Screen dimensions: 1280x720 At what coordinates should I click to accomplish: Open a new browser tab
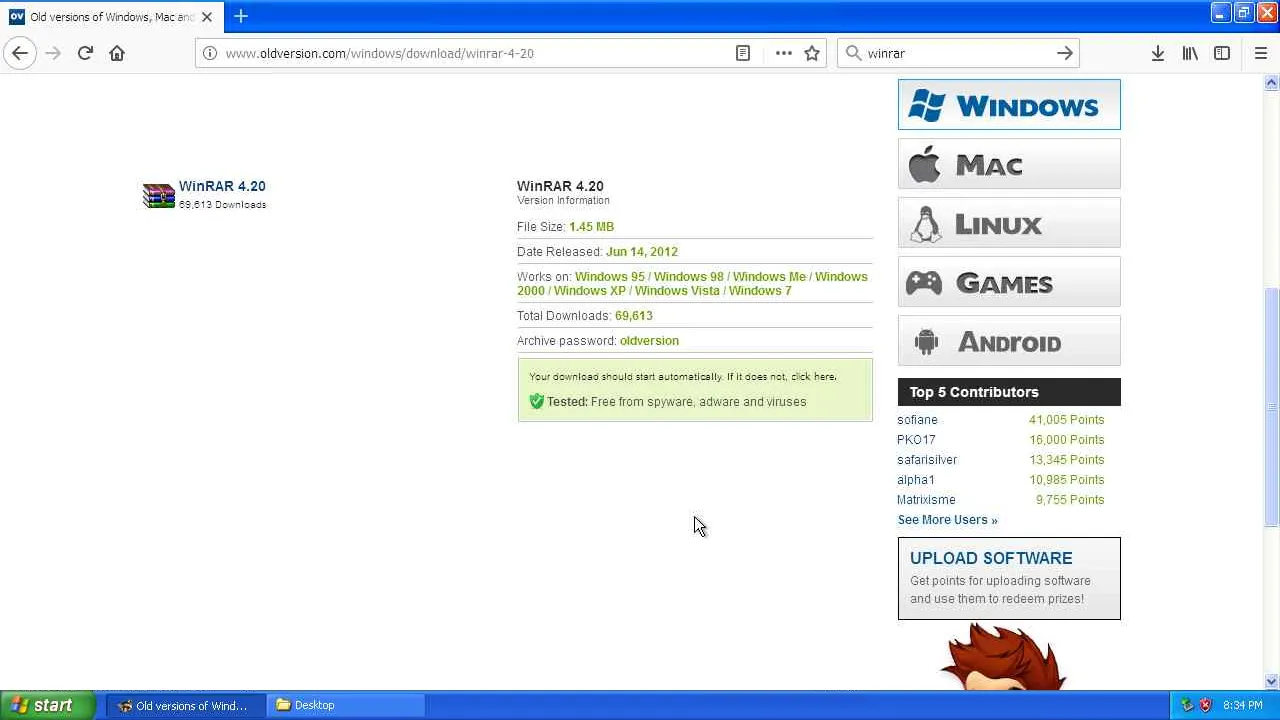(241, 16)
